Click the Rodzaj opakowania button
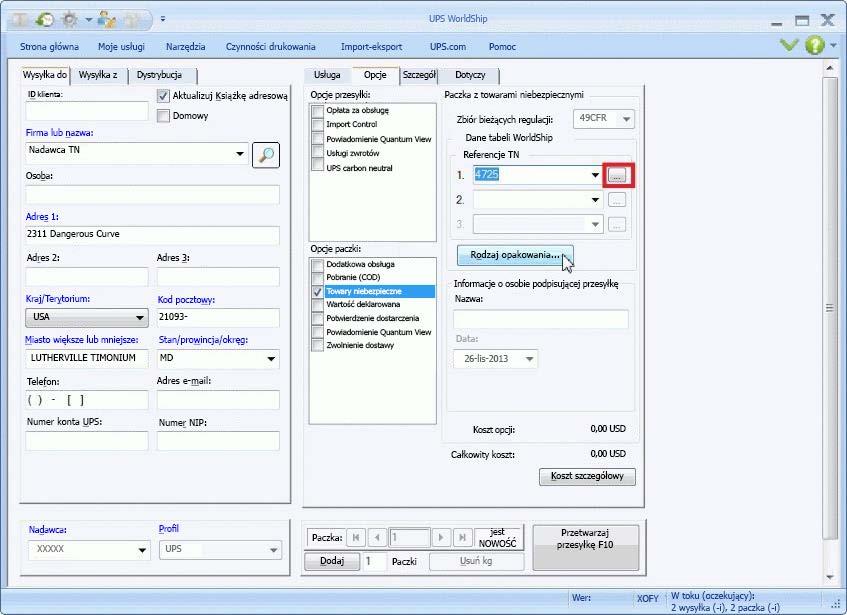This screenshot has width=847, height=615. tap(515, 255)
